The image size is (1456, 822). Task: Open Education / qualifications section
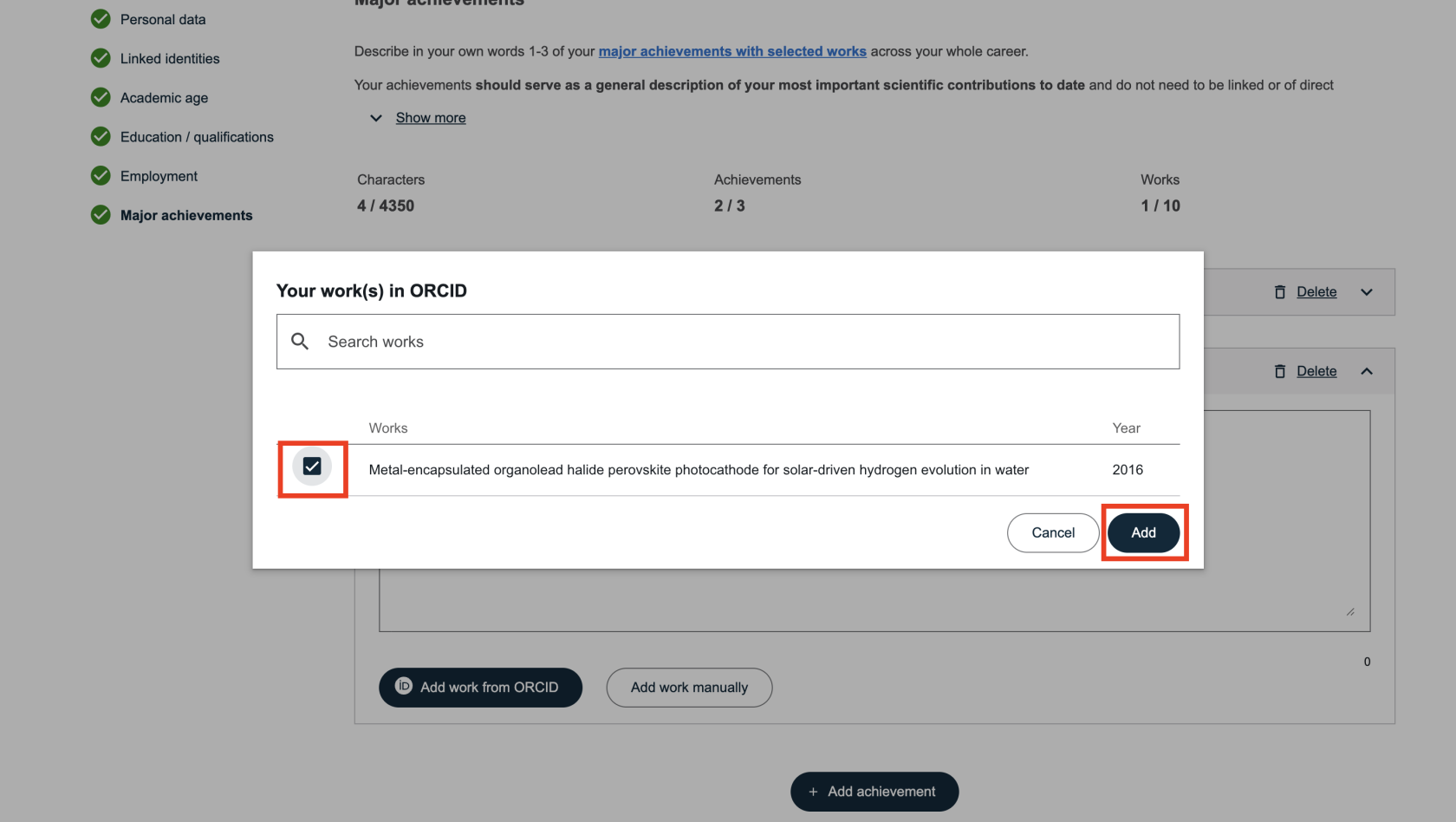point(197,137)
